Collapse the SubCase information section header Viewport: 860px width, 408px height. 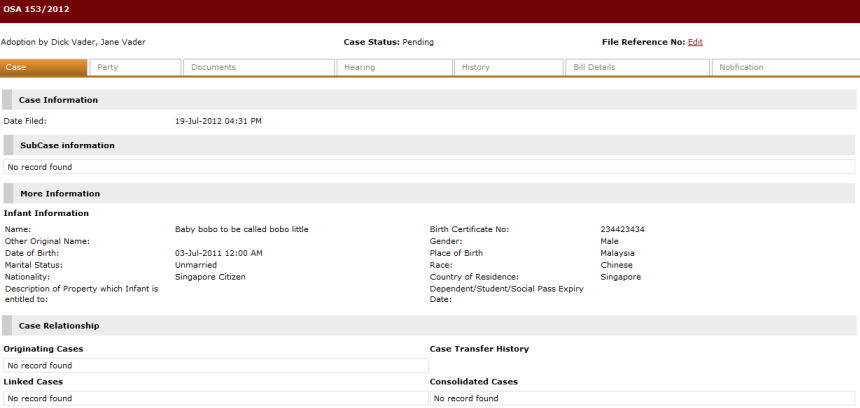point(67,145)
